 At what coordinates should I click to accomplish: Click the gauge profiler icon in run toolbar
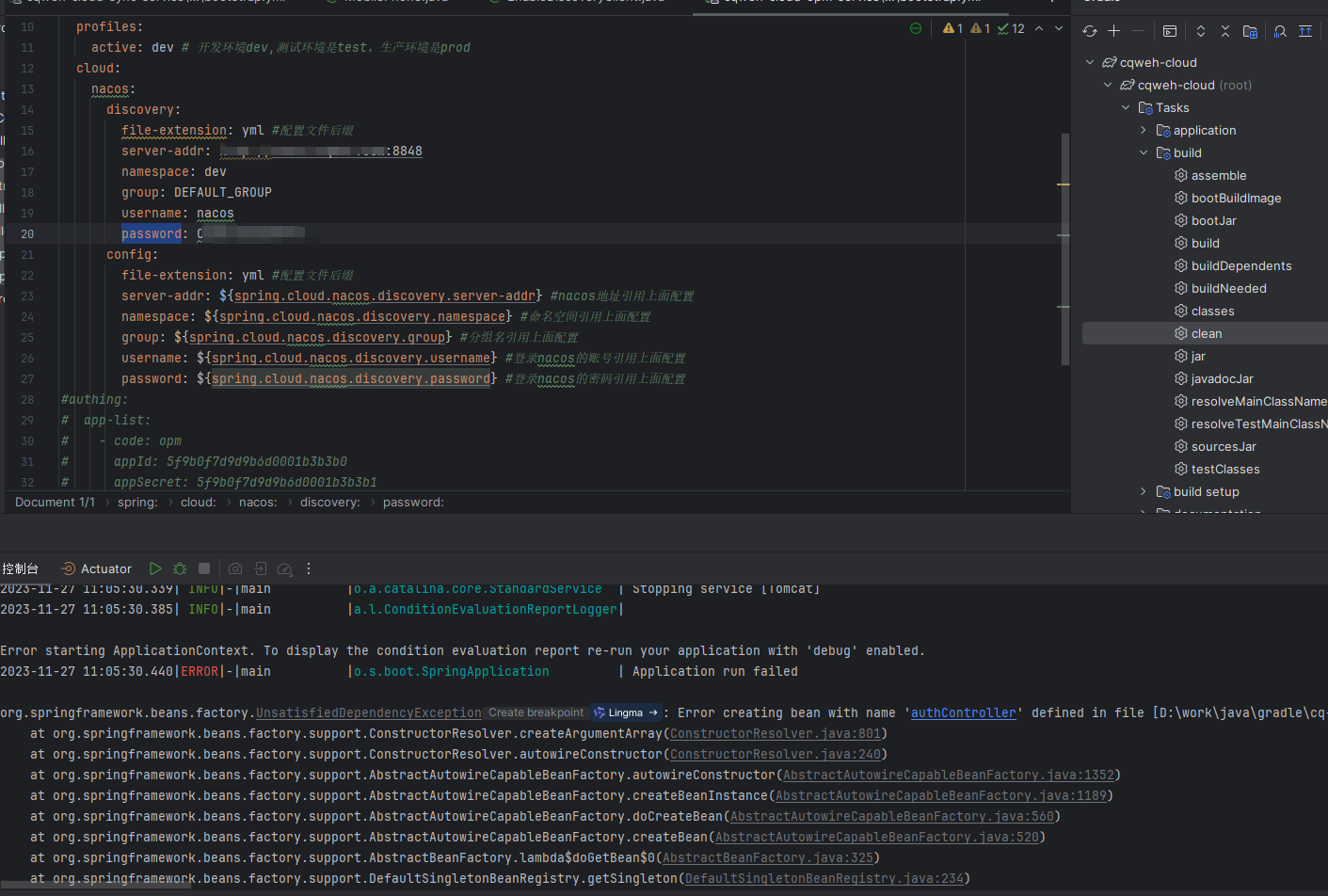(285, 568)
